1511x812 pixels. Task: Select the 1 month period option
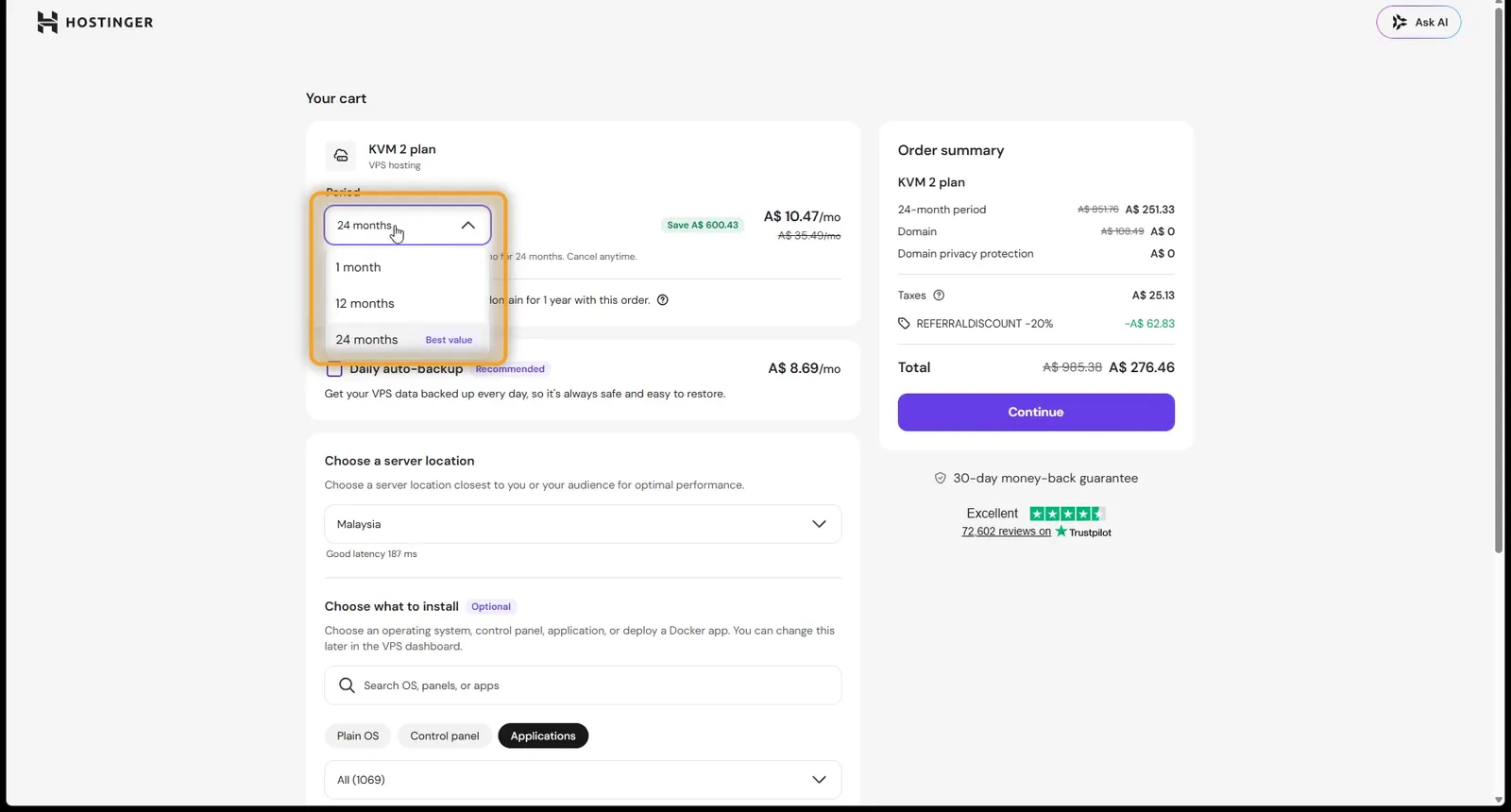click(x=406, y=267)
